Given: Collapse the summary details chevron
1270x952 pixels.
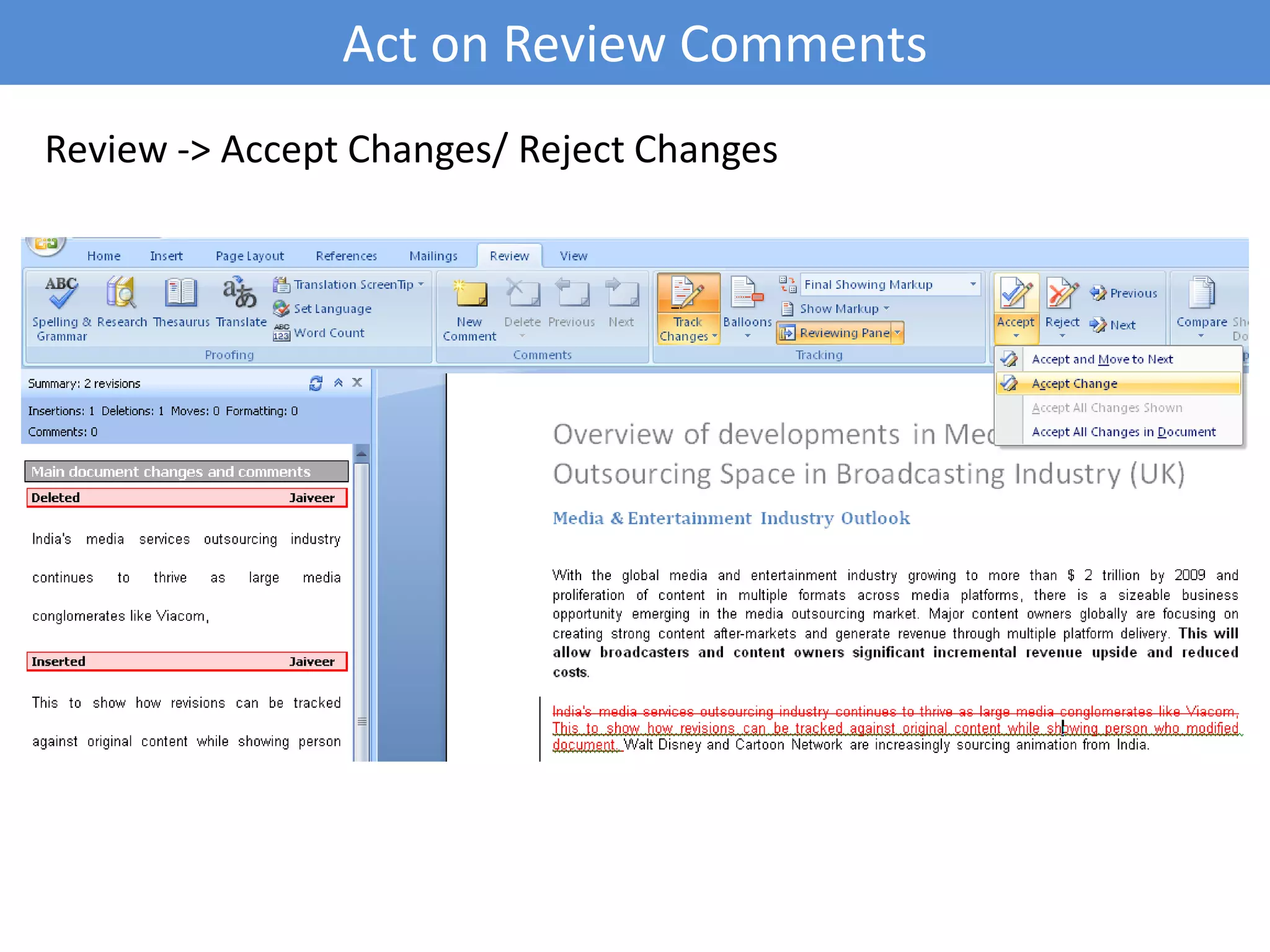Looking at the screenshot, I should (x=338, y=383).
